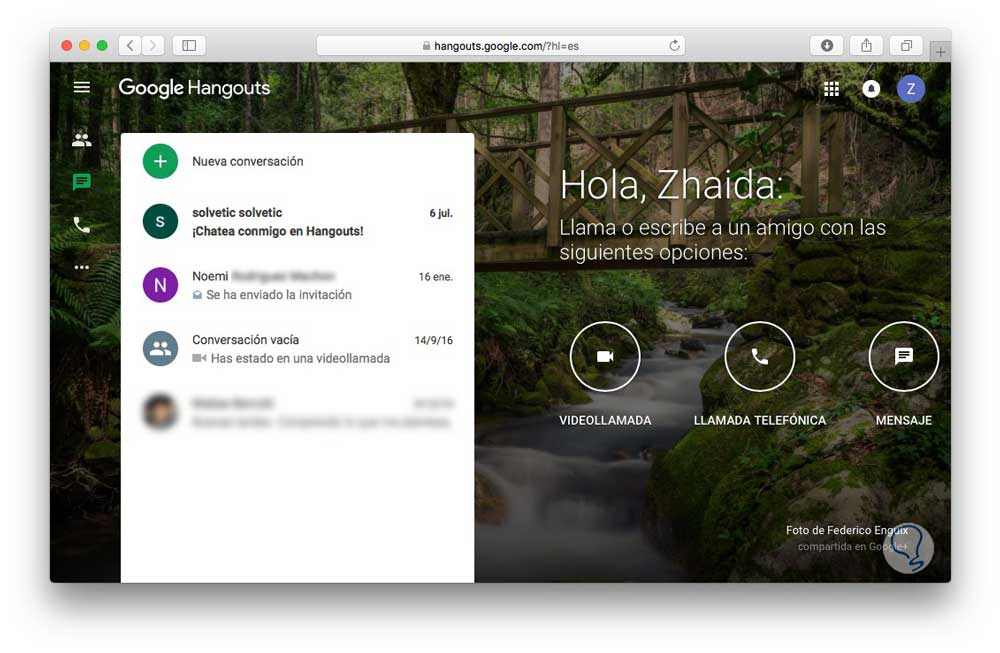This screenshot has width=1000, height=653.
Task: Click the group avatar of Conversación vacía
Action: [160, 349]
